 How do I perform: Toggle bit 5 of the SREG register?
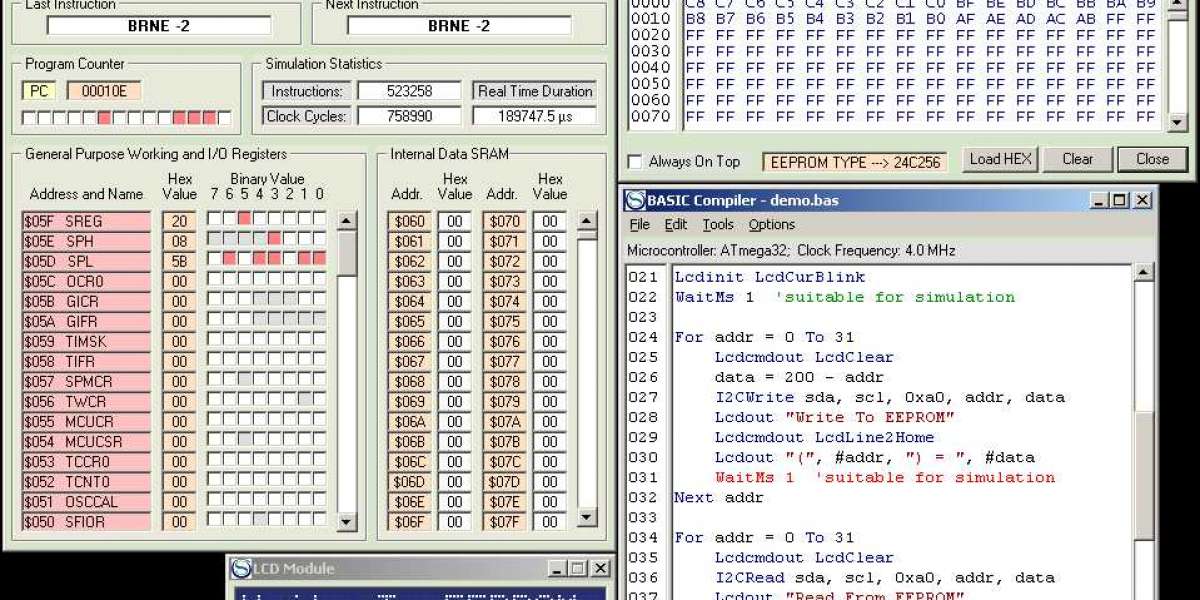point(244,219)
